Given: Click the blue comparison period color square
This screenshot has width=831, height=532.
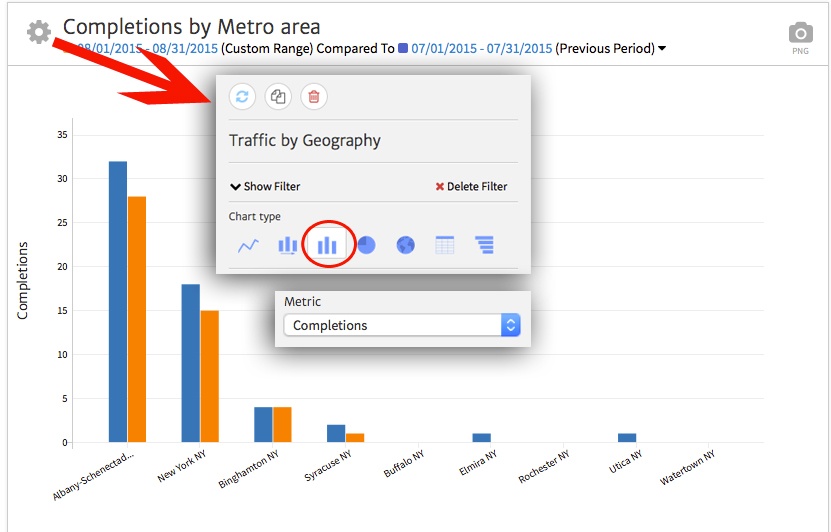Looking at the screenshot, I should [403, 48].
